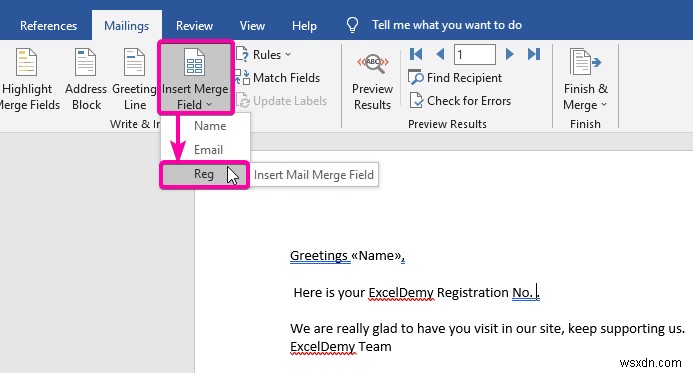Run Check for Errors via label
Screen dimensions: 693x373
click(x=468, y=101)
